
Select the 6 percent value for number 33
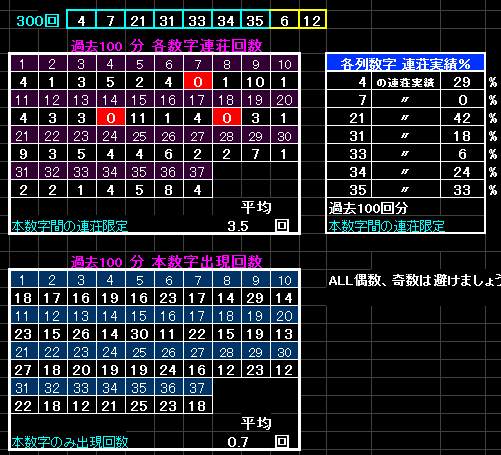(462, 154)
